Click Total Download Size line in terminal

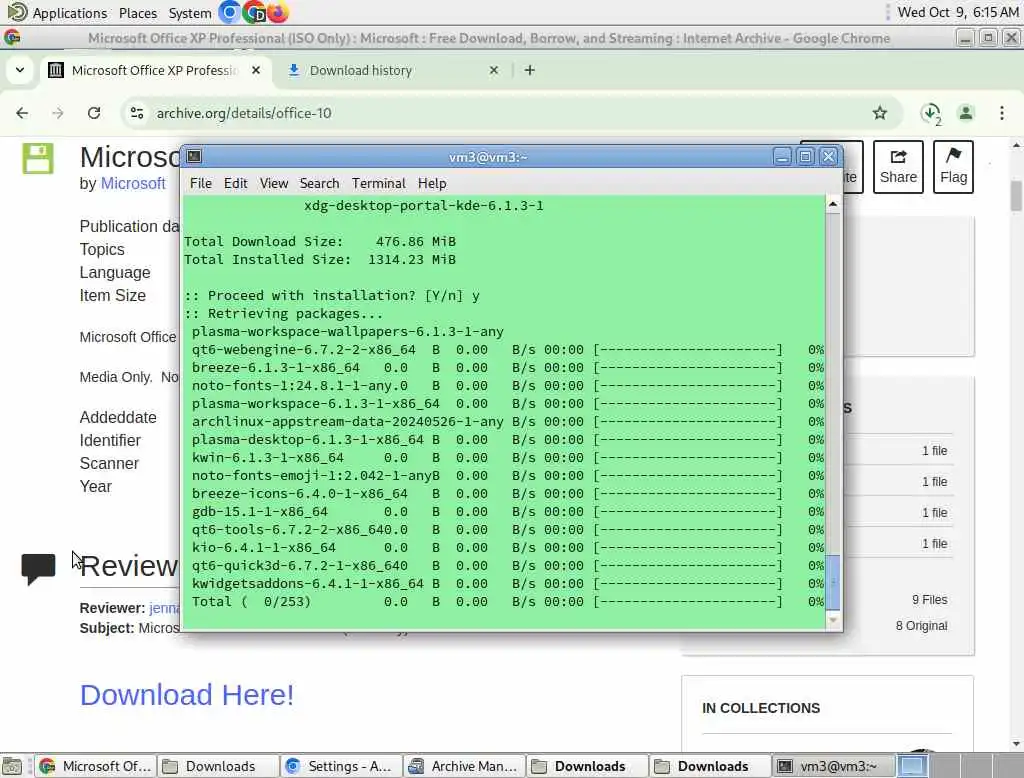click(x=320, y=242)
